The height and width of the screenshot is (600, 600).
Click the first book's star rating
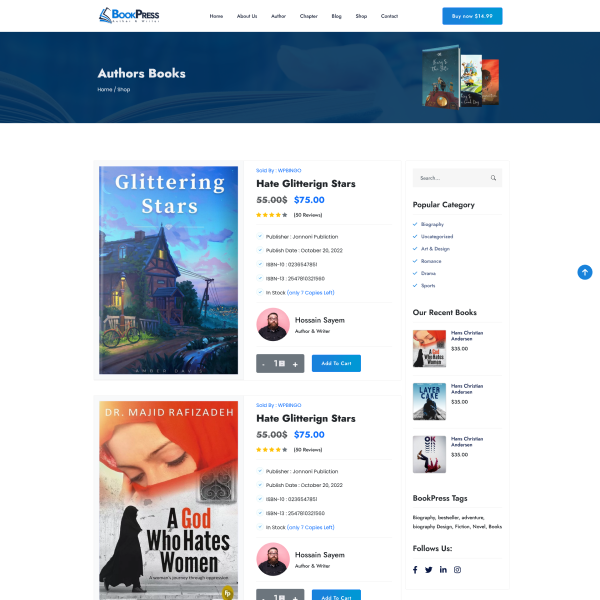pos(272,215)
